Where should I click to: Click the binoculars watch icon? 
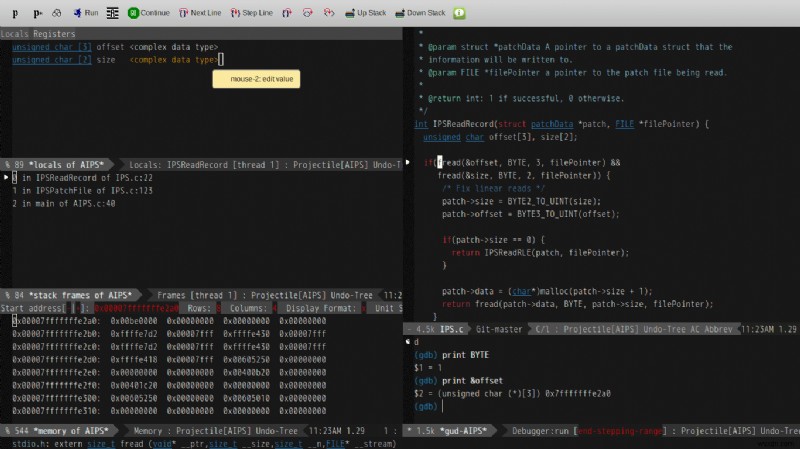pyautogui.click(x=57, y=13)
